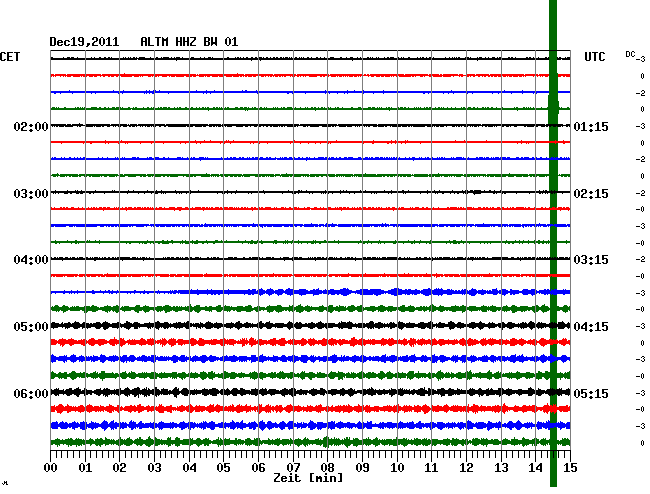Click the 04:15 UTC row label
The width and height of the screenshot is (650, 494).
click(591, 327)
